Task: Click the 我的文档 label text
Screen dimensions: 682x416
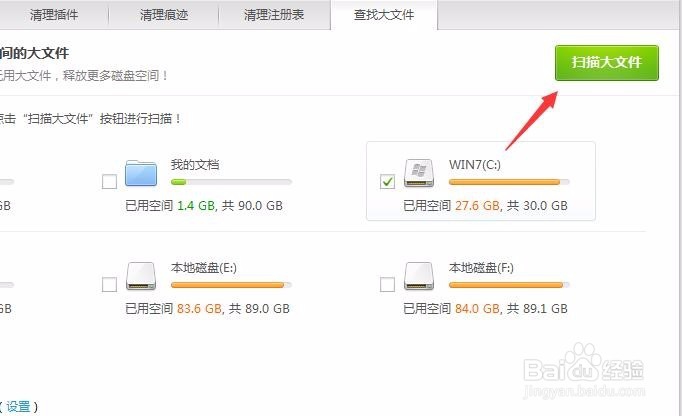Action: (195, 165)
